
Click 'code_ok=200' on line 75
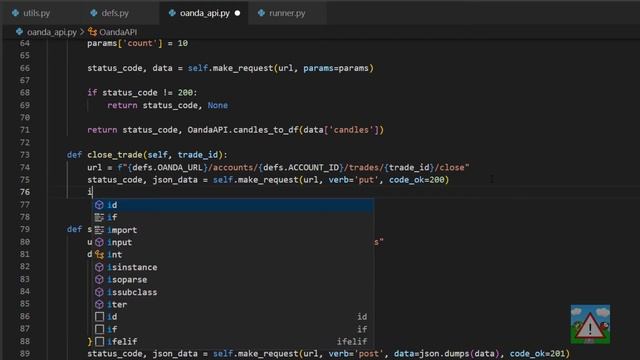pos(416,180)
